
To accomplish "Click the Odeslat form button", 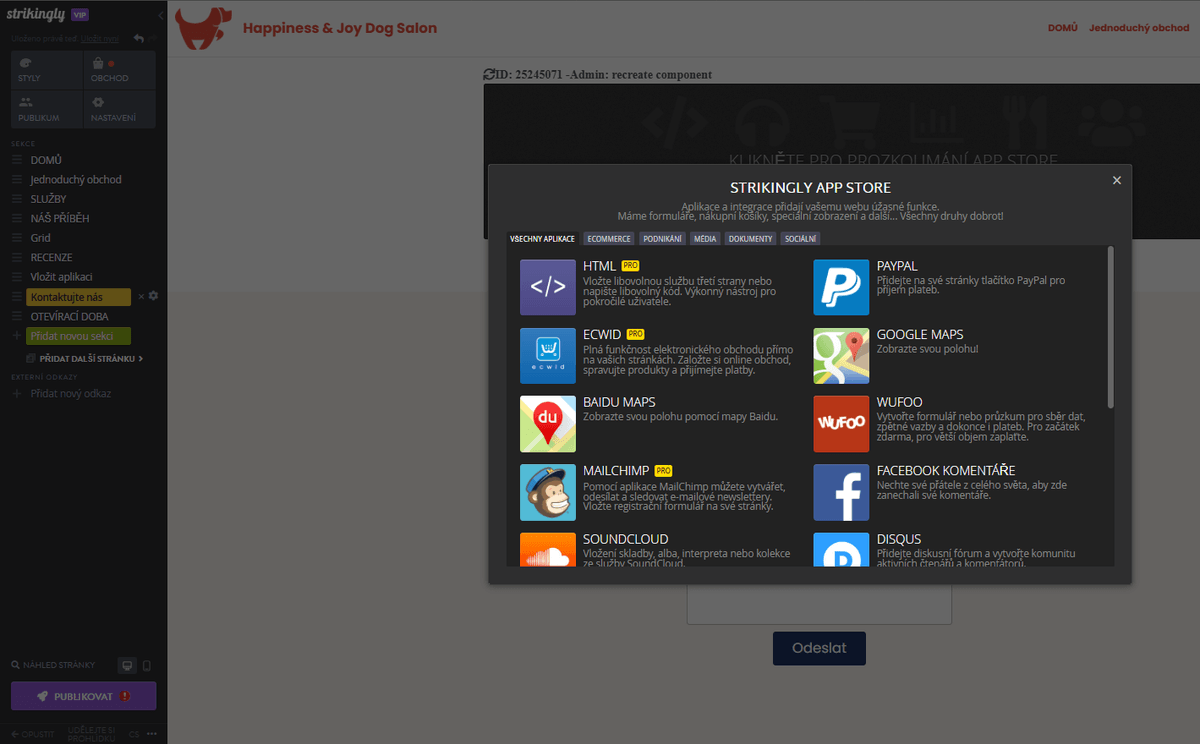I will tap(819, 648).
